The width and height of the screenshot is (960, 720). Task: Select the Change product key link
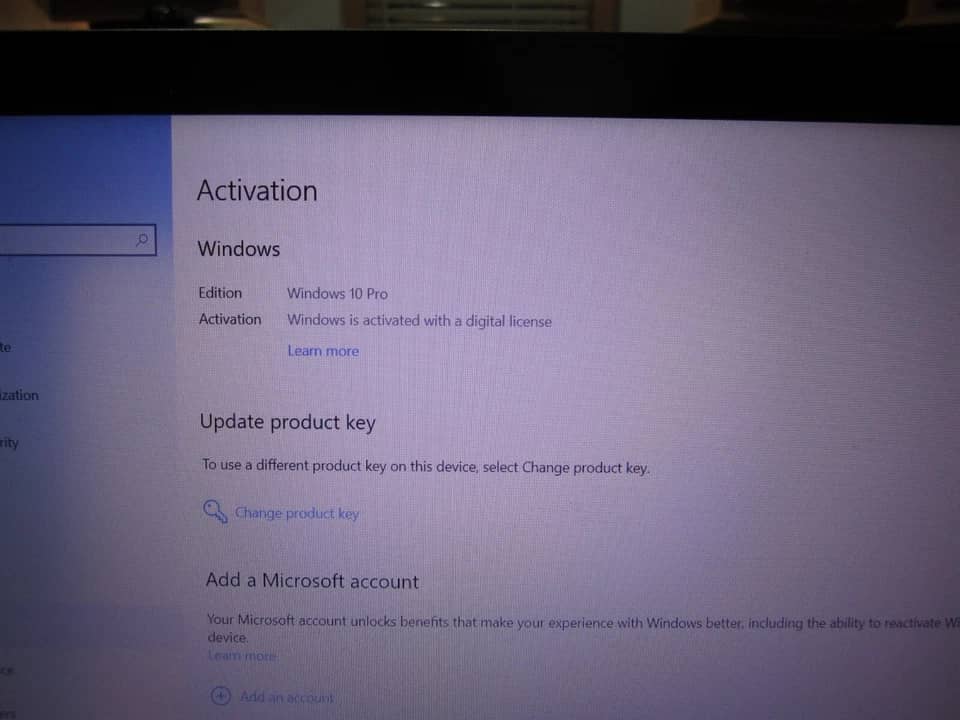(297, 513)
